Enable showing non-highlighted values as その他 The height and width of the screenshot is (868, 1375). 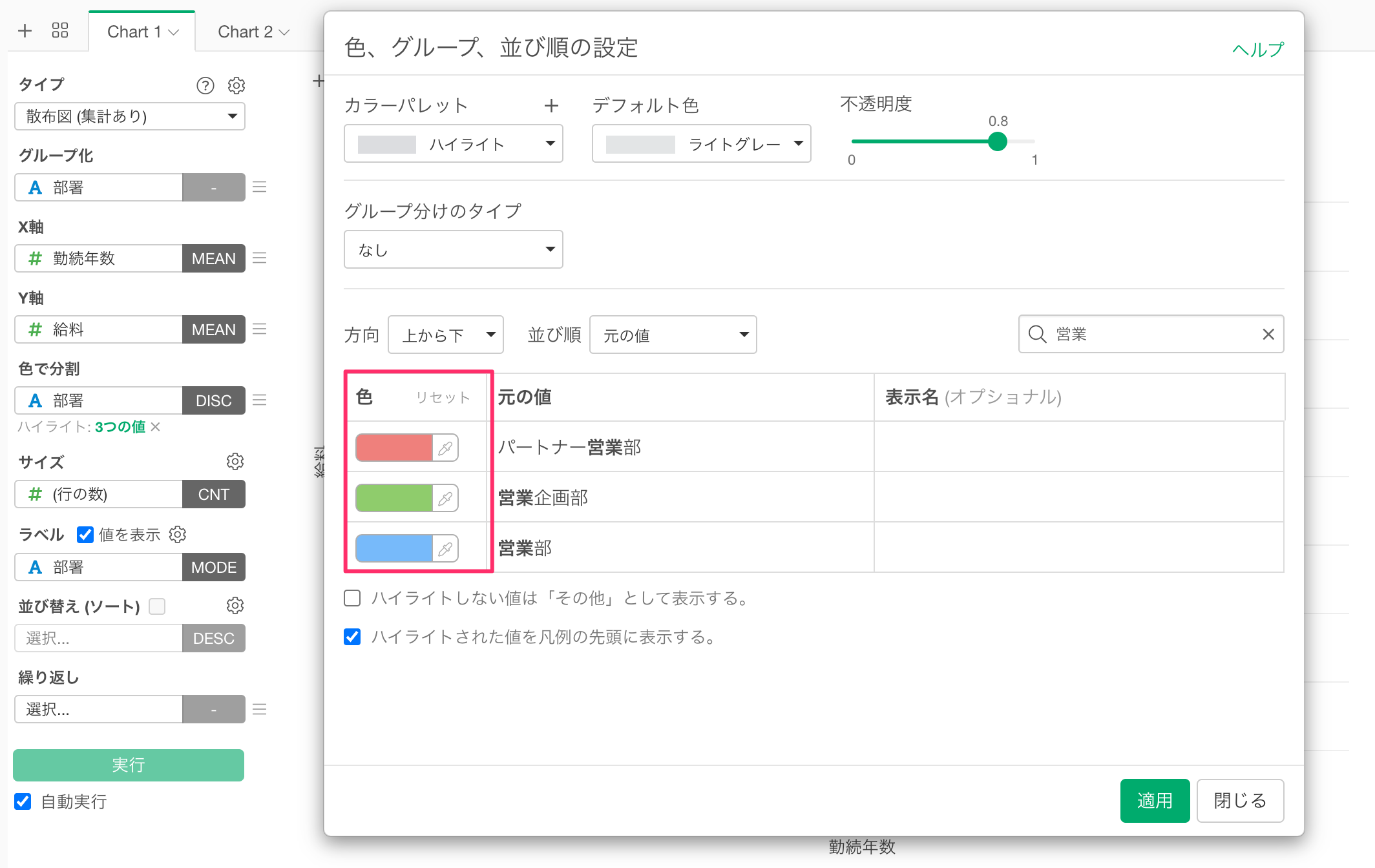pyautogui.click(x=352, y=598)
